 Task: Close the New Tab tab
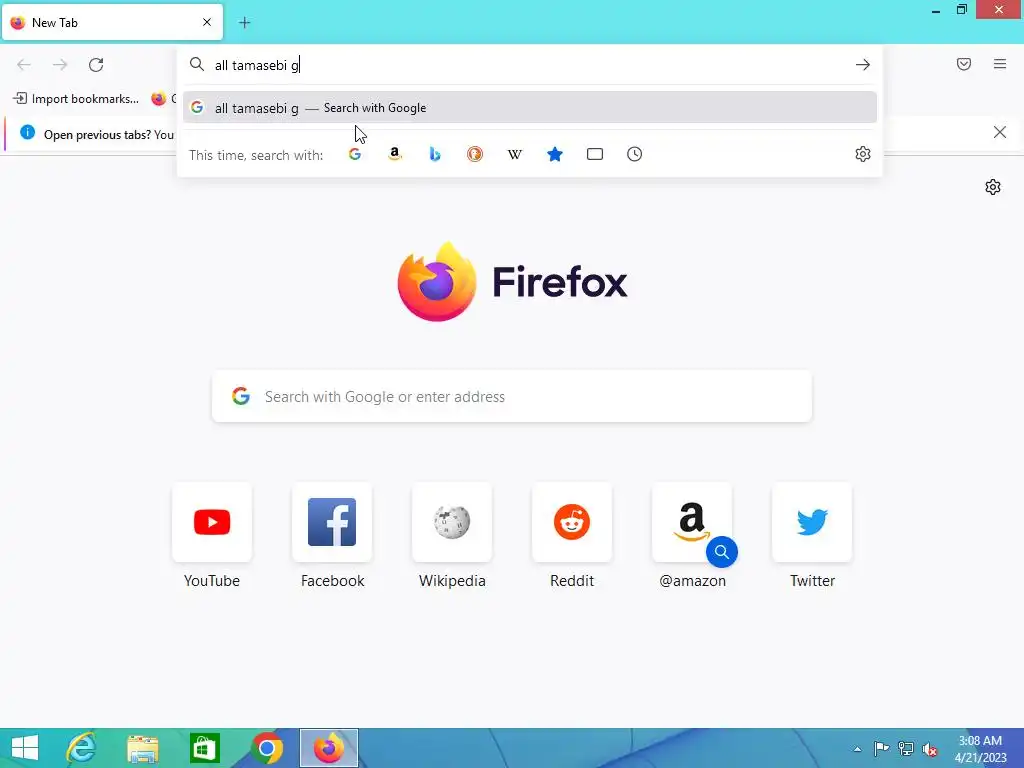coord(207,22)
